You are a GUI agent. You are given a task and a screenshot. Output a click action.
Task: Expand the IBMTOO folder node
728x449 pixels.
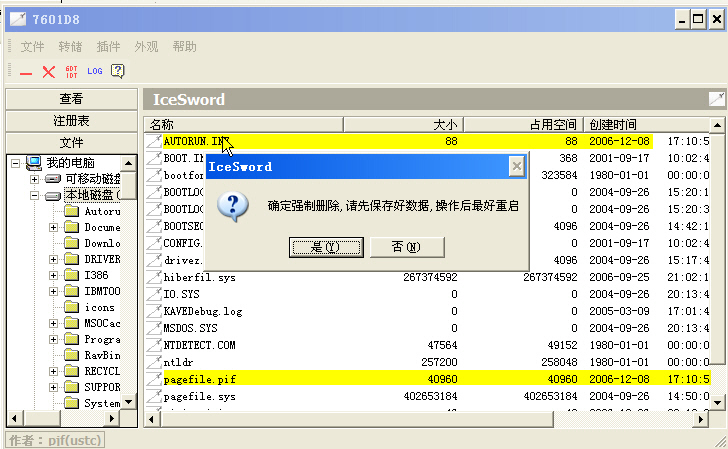53,291
